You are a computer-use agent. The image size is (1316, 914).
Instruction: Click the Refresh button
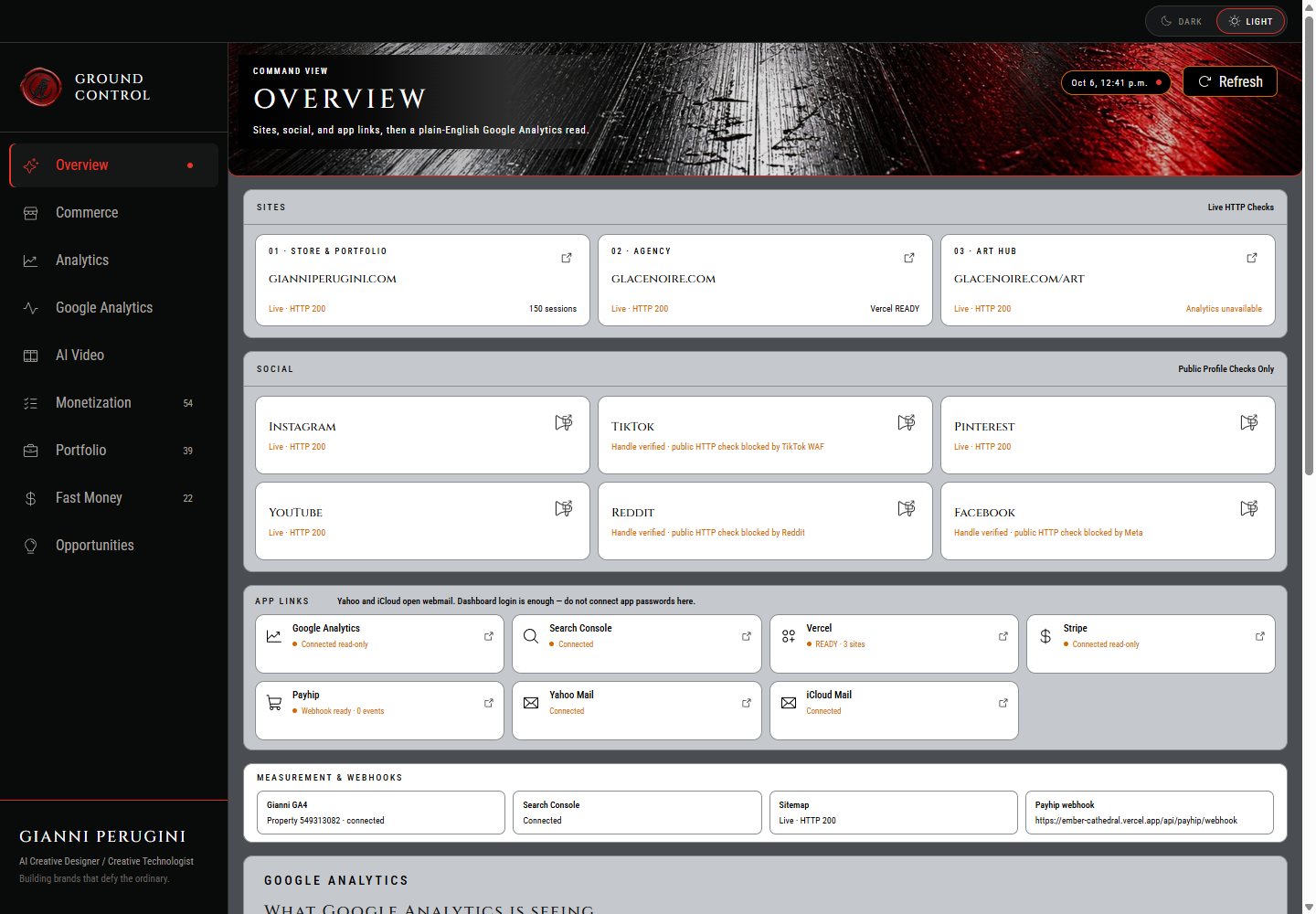click(x=1230, y=81)
